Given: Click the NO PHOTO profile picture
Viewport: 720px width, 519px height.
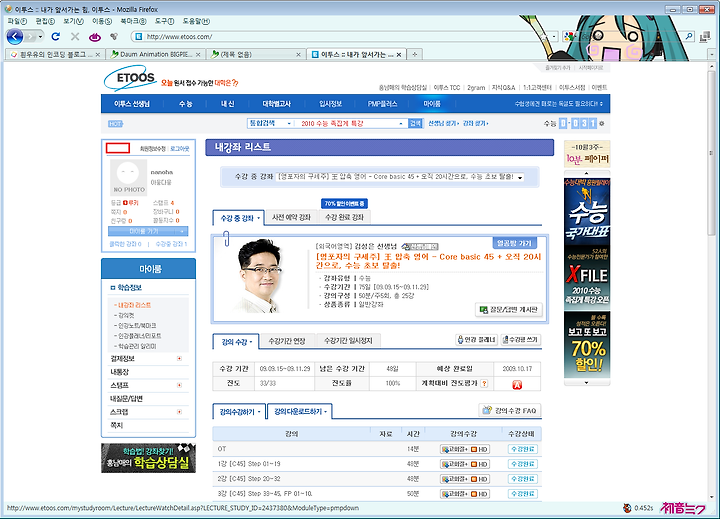Looking at the screenshot, I should [129, 178].
